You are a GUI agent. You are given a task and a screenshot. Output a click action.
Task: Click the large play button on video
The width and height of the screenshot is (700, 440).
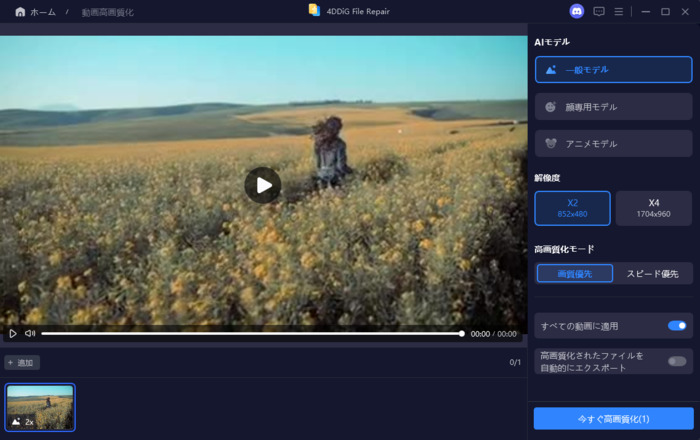click(263, 185)
